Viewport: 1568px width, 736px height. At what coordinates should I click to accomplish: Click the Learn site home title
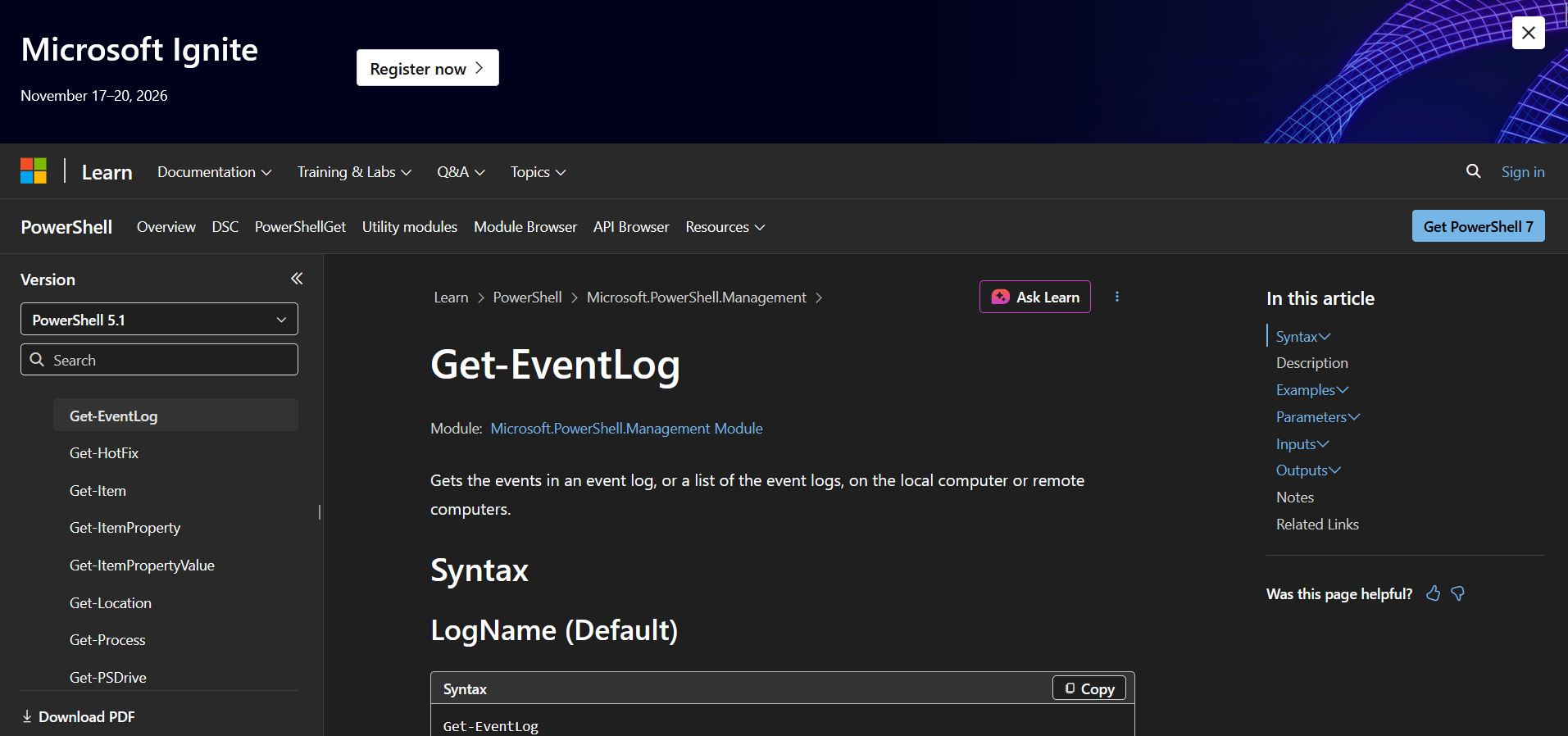click(x=107, y=172)
